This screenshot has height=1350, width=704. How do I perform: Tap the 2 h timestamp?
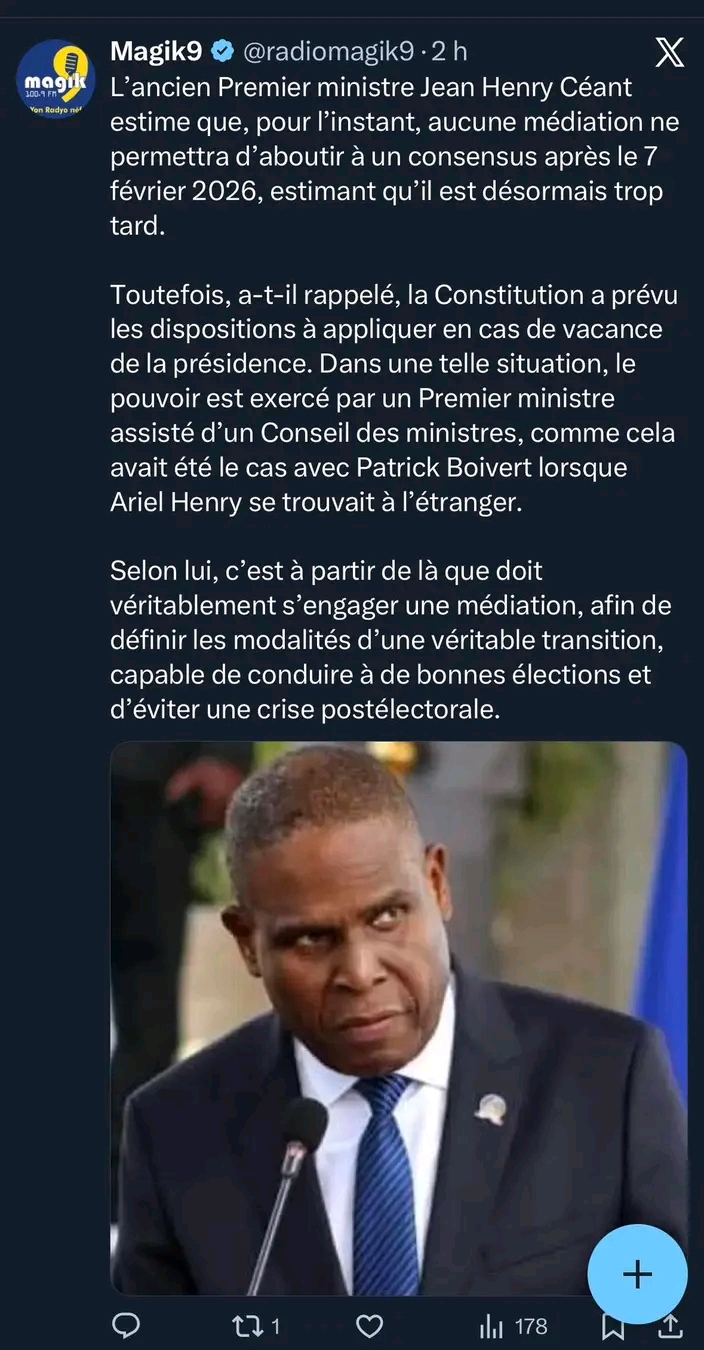pos(448,50)
